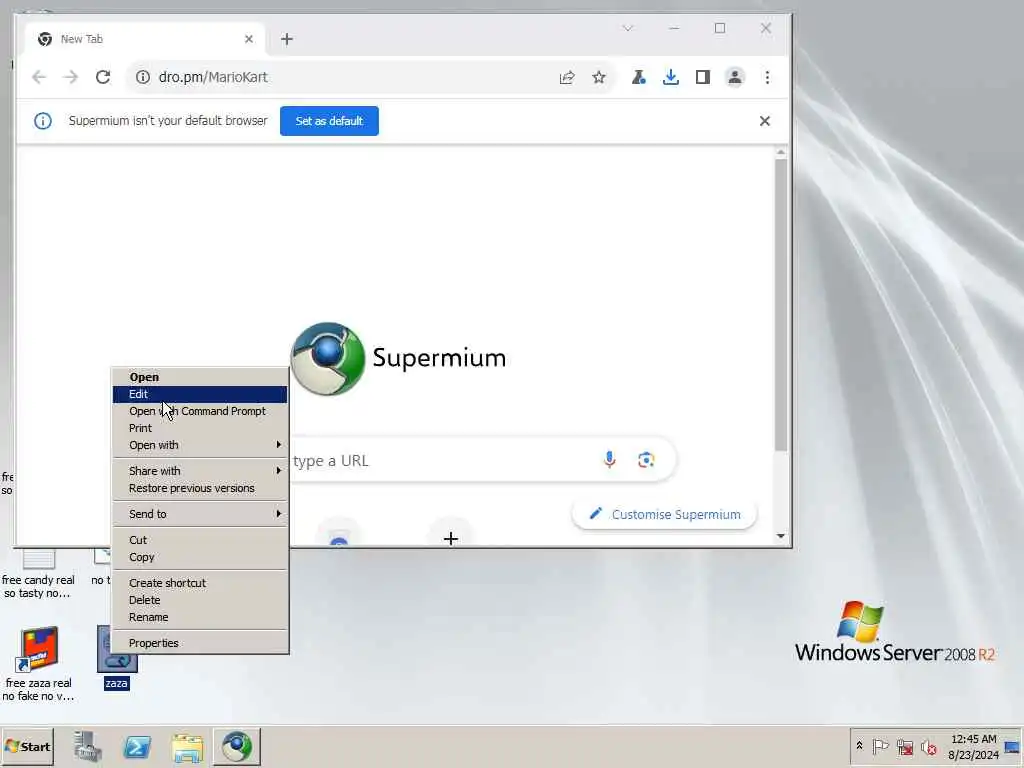Click the page scrollbar up arrow

click(x=780, y=152)
